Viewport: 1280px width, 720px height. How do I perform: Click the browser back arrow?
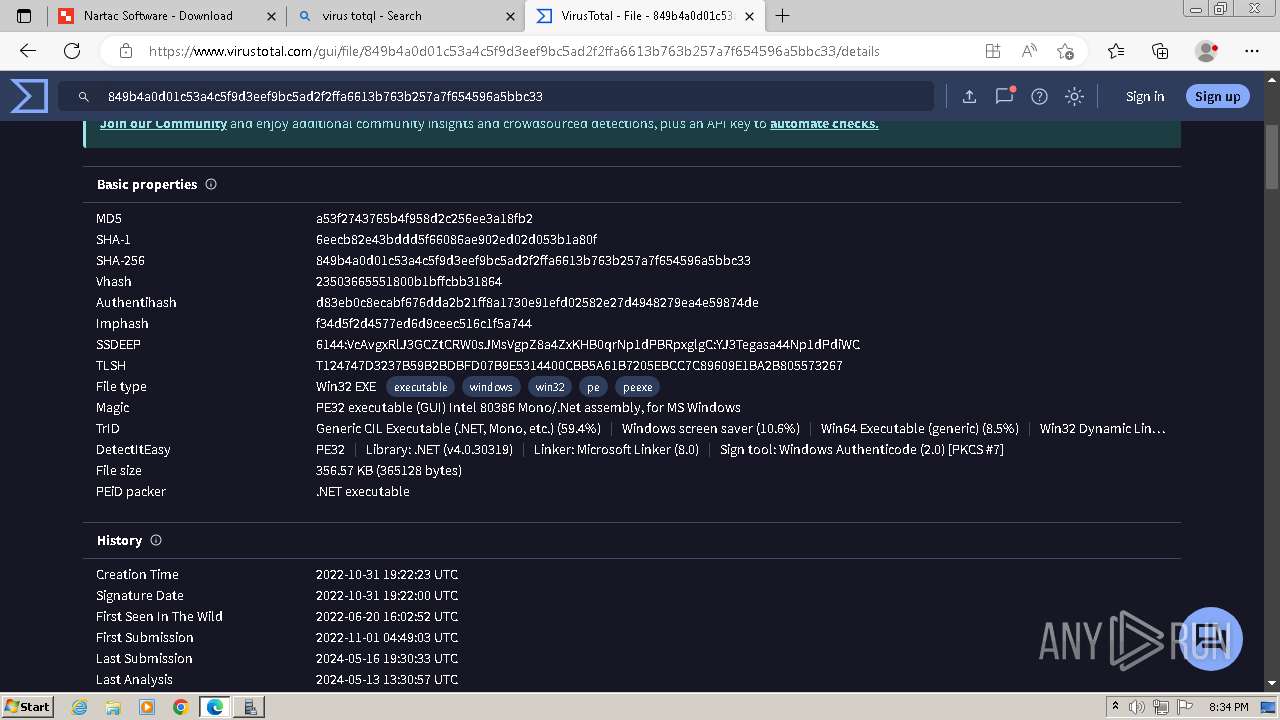pos(28,51)
